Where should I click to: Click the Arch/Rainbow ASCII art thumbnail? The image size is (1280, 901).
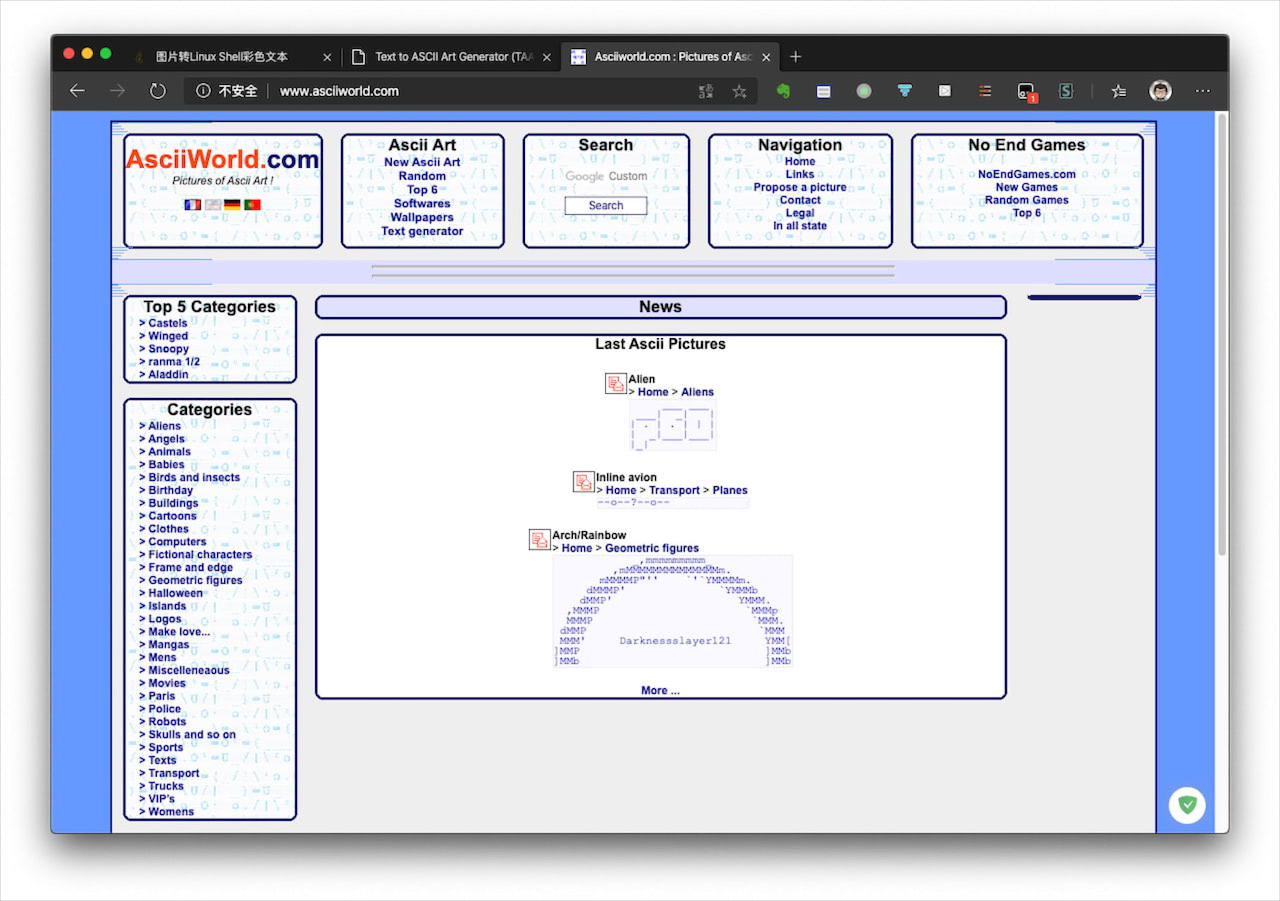pyautogui.click(x=672, y=611)
